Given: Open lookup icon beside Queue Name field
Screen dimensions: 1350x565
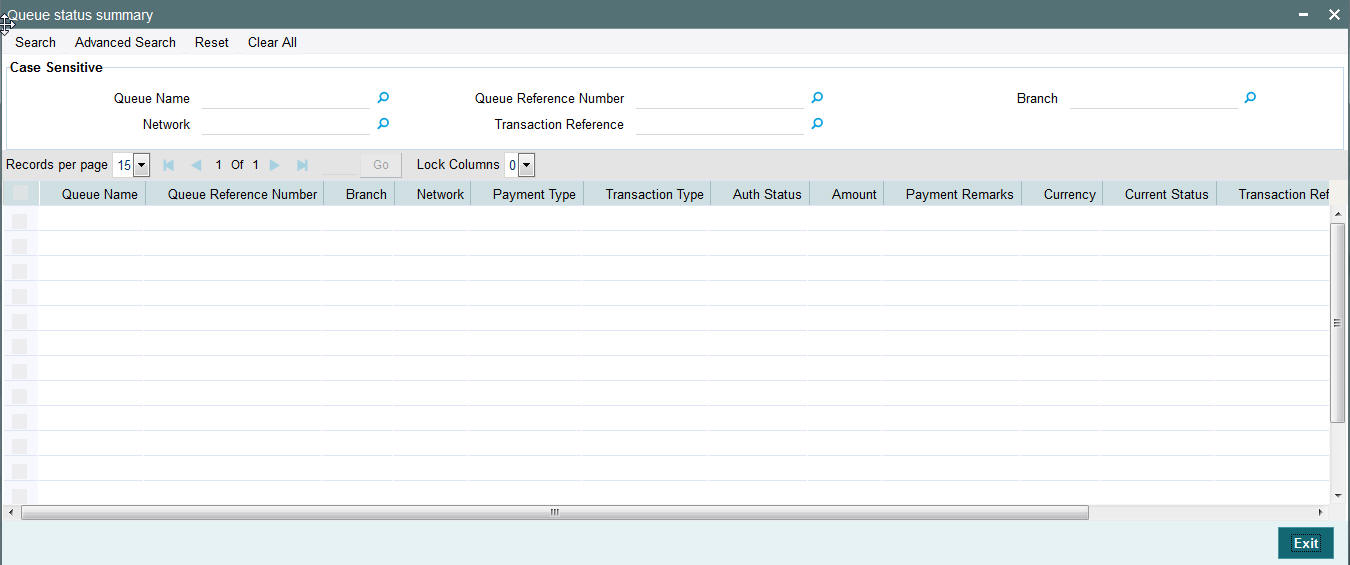Looking at the screenshot, I should point(383,98).
